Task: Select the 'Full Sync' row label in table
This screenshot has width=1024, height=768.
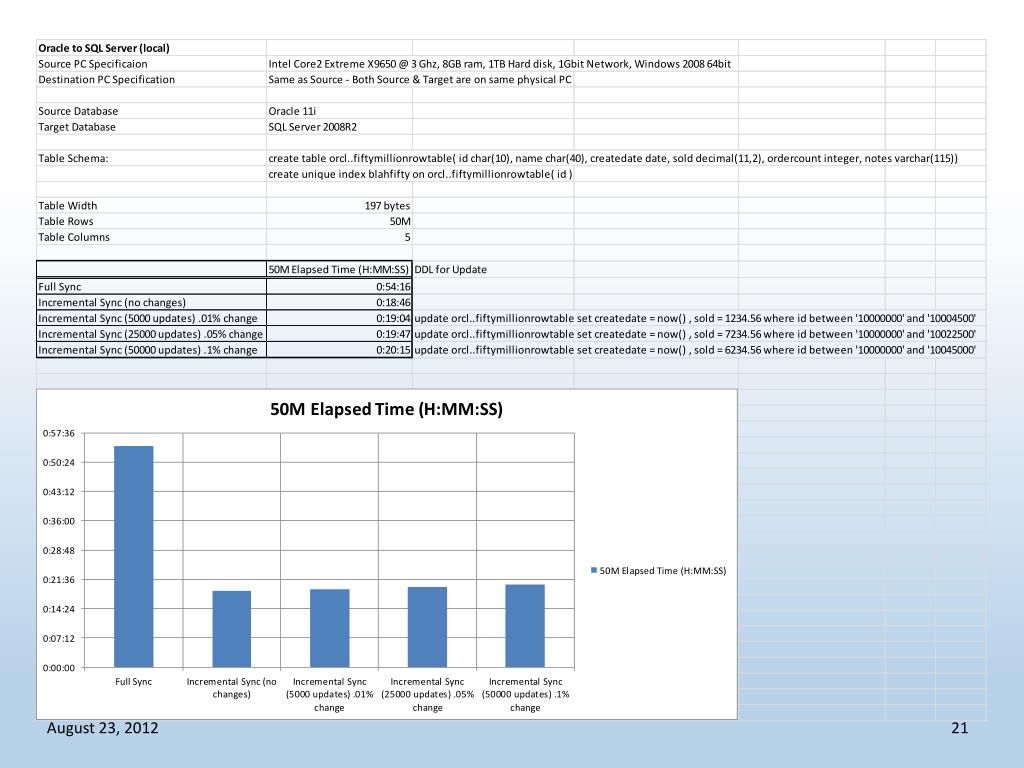Action: click(151, 286)
